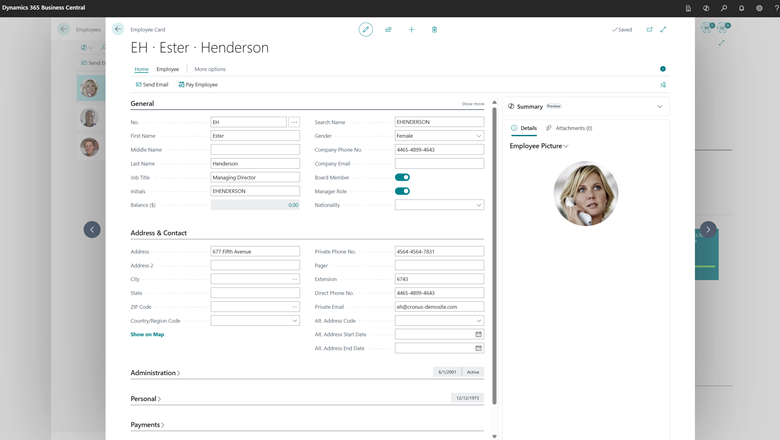This screenshot has height=440, width=780.
Task: Click the Company Email field
Action: [x=439, y=164]
